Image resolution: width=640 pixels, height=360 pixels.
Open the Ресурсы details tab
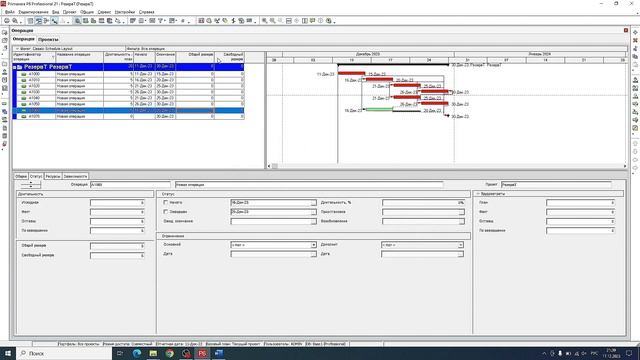pyautogui.click(x=53, y=176)
